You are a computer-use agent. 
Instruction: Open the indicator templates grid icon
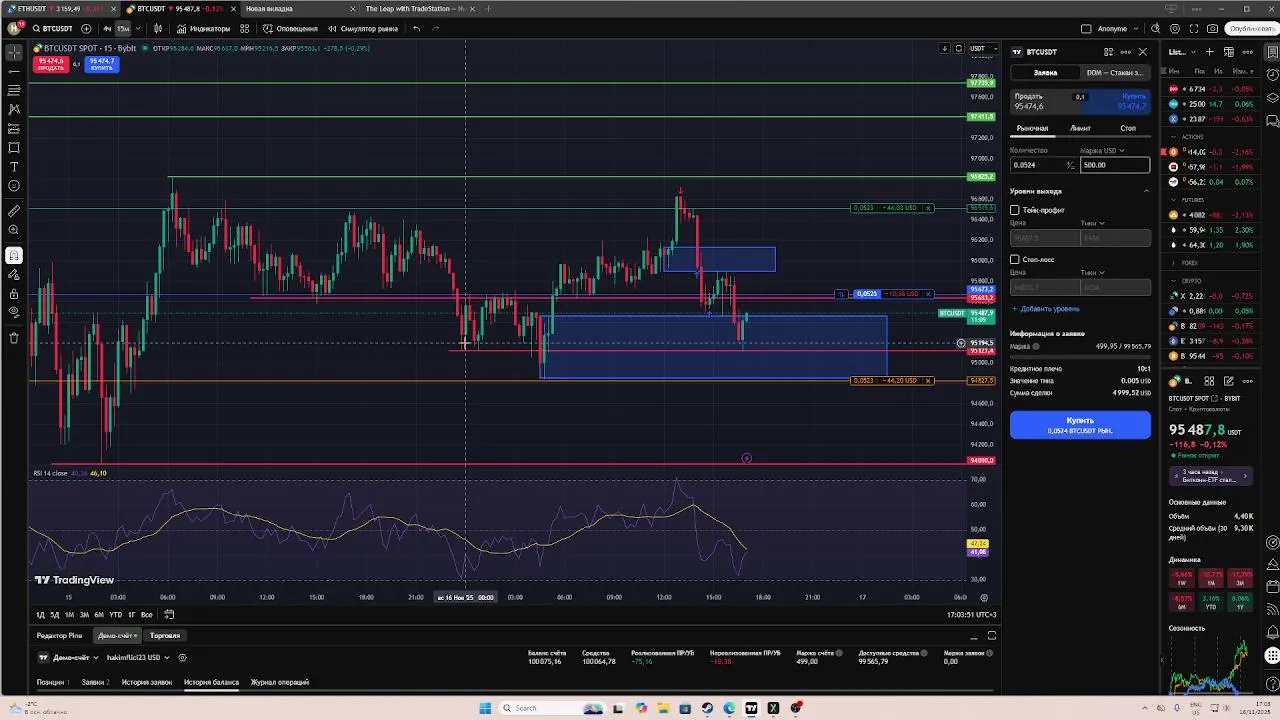click(x=244, y=29)
